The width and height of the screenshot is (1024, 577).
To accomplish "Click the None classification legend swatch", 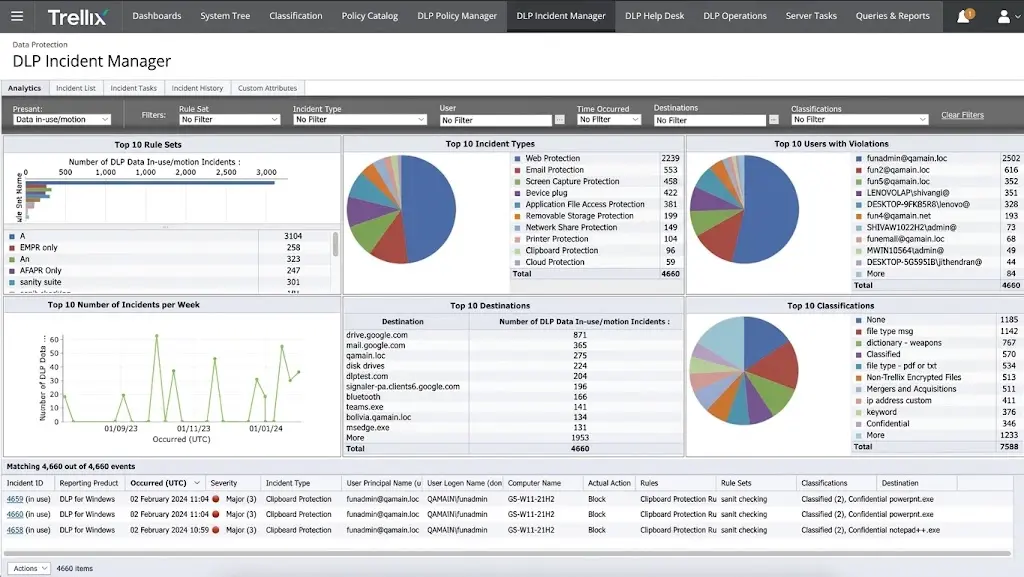I will [859, 320].
